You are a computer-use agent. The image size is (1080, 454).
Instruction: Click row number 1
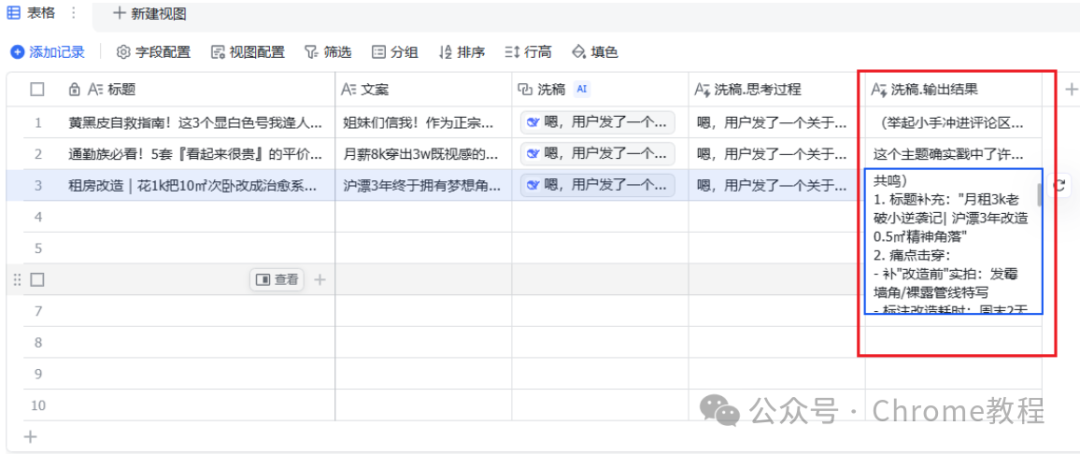pos(38,123)
